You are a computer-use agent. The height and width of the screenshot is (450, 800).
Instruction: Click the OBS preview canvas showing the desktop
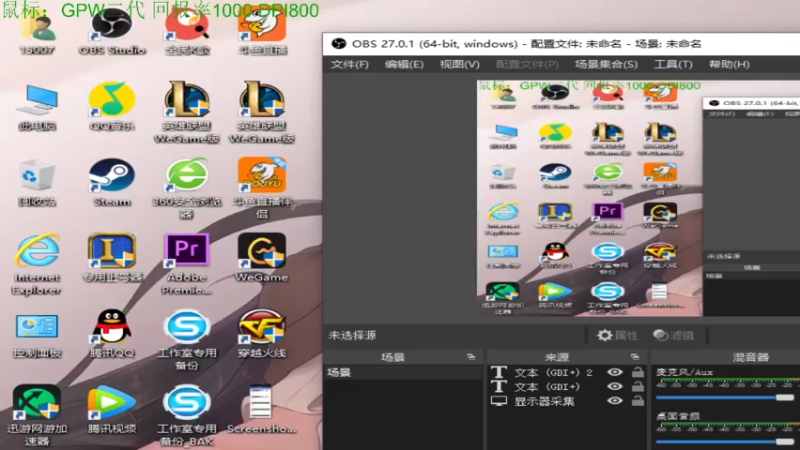click(x=638, y=198)
